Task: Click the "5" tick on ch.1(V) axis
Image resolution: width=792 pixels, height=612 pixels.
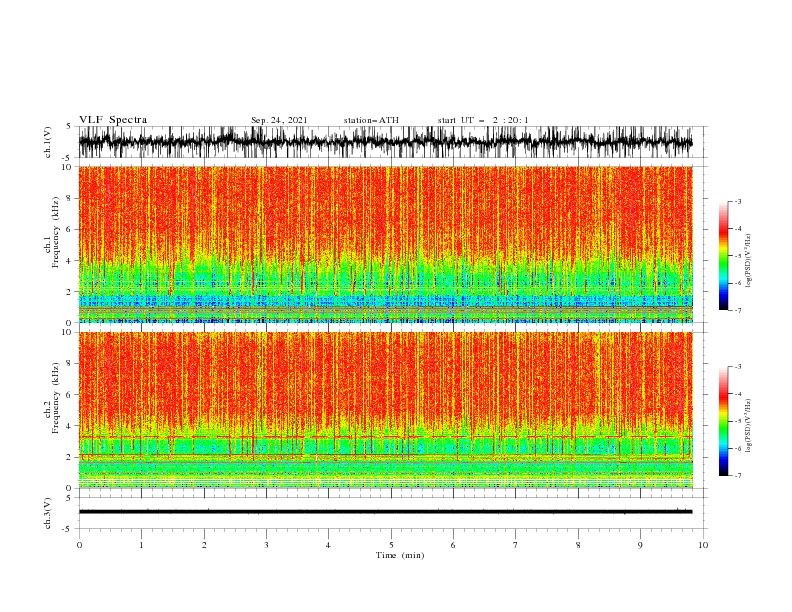Action: click(x=70, y=126)
